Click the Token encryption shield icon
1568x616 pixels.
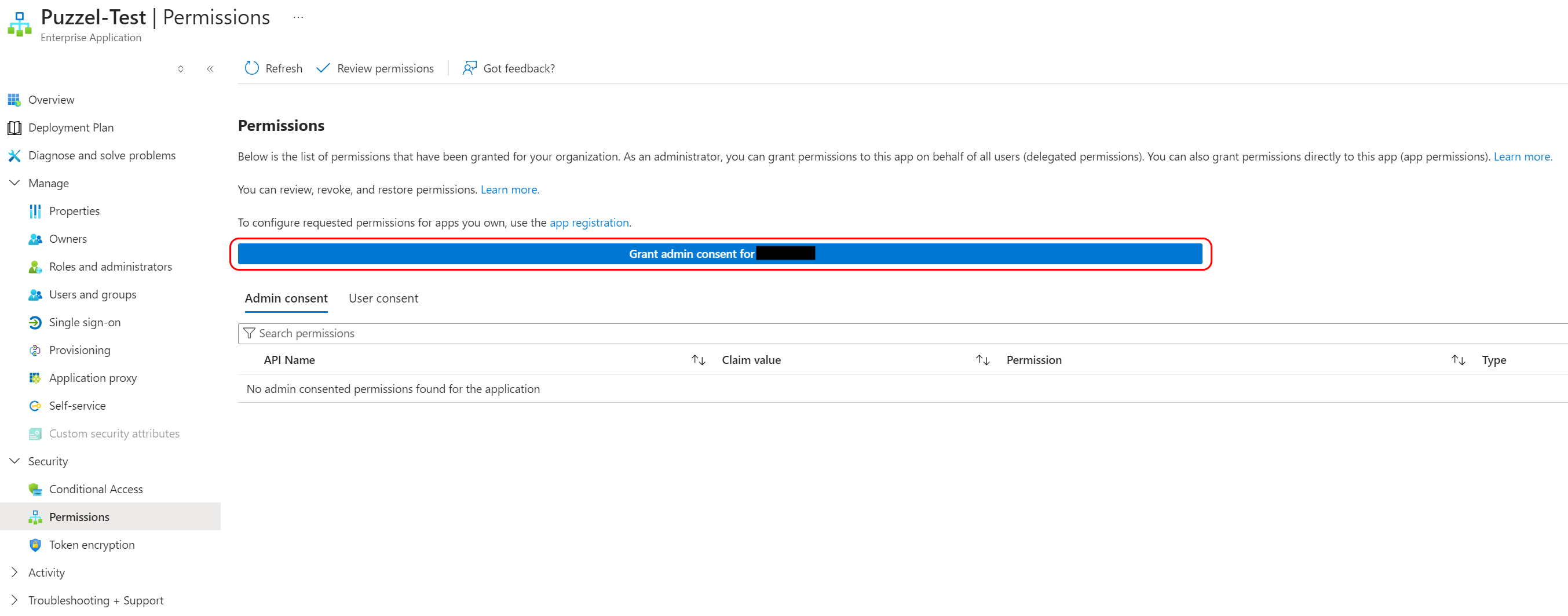(x=35, y=545)
